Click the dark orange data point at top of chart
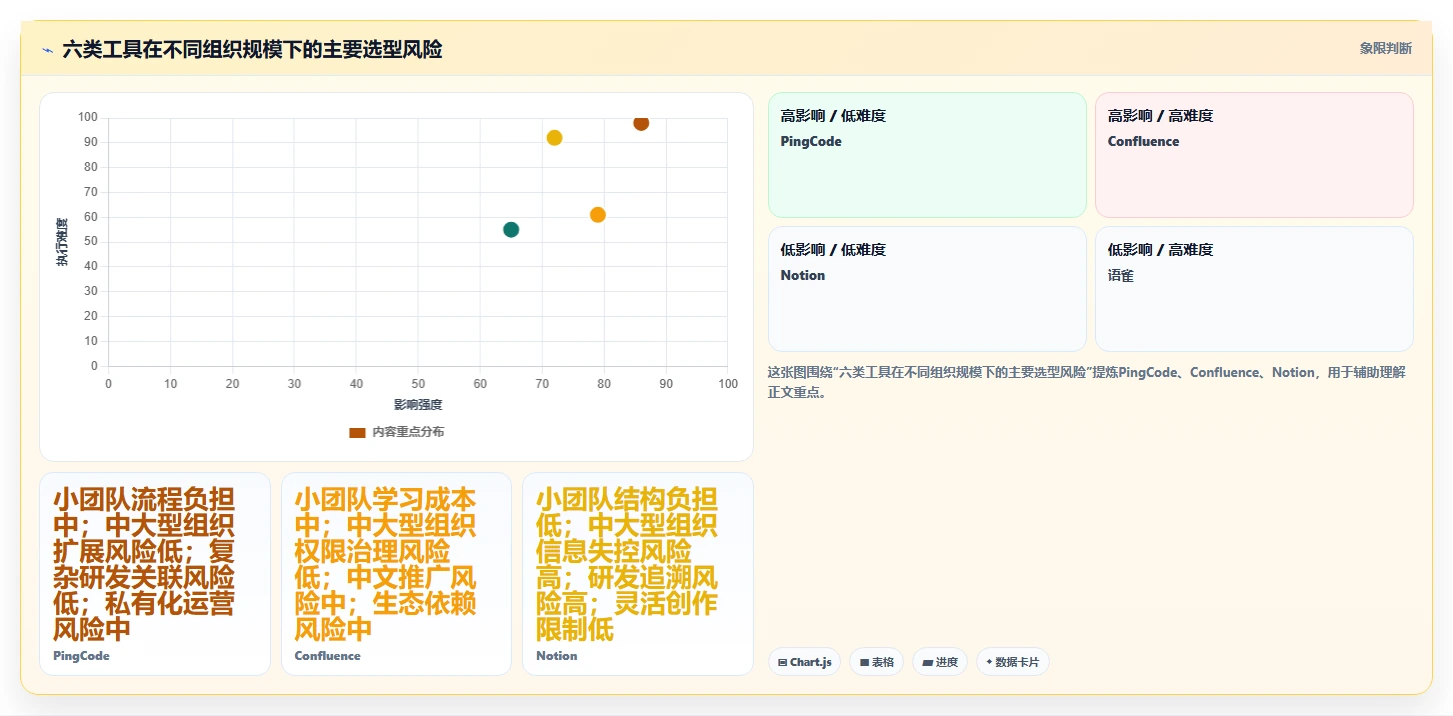Viewport: 1453px width, 716px height. click(x=641, y=123)
